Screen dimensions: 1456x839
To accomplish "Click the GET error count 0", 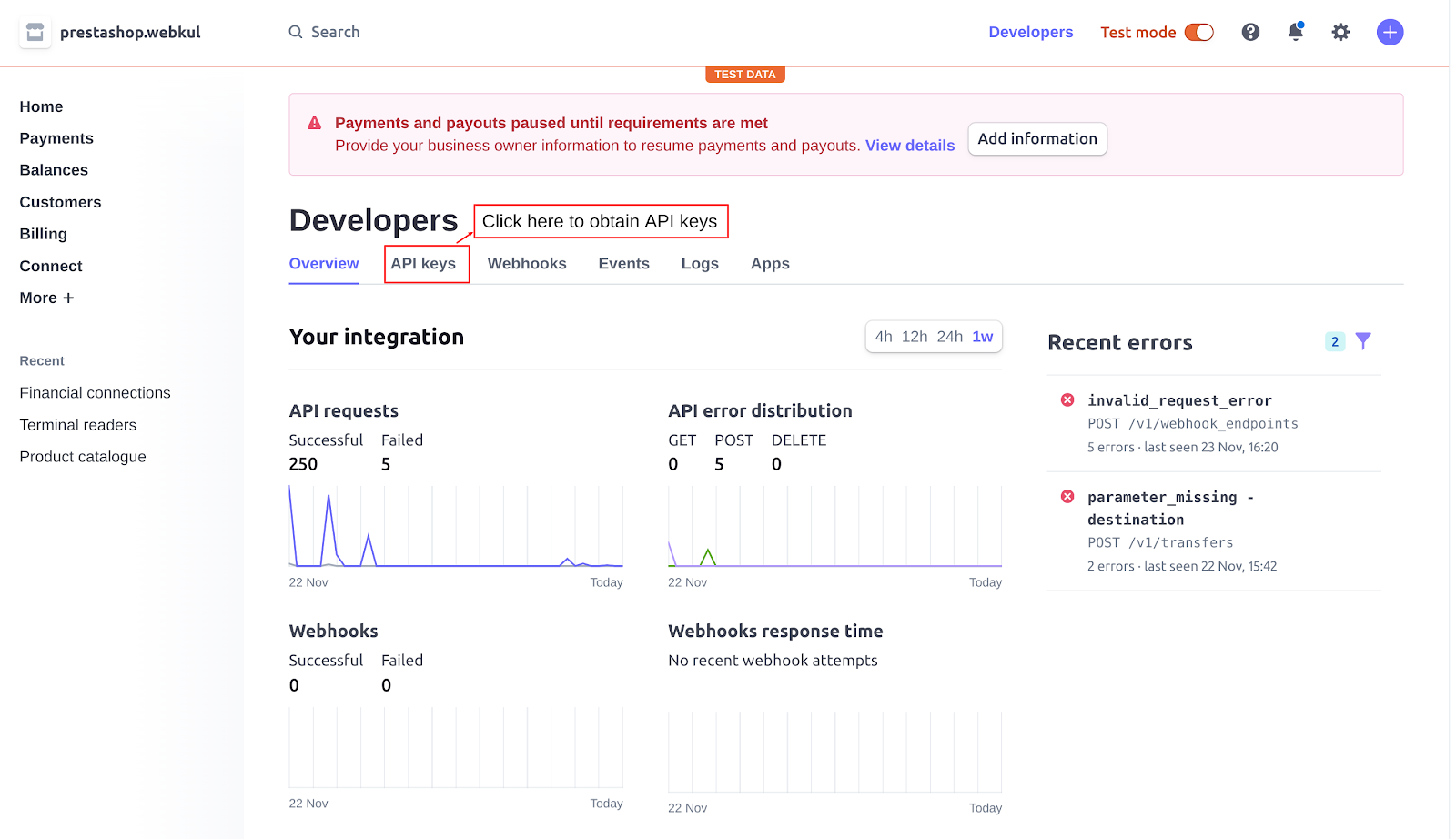I will pos(672,464).
